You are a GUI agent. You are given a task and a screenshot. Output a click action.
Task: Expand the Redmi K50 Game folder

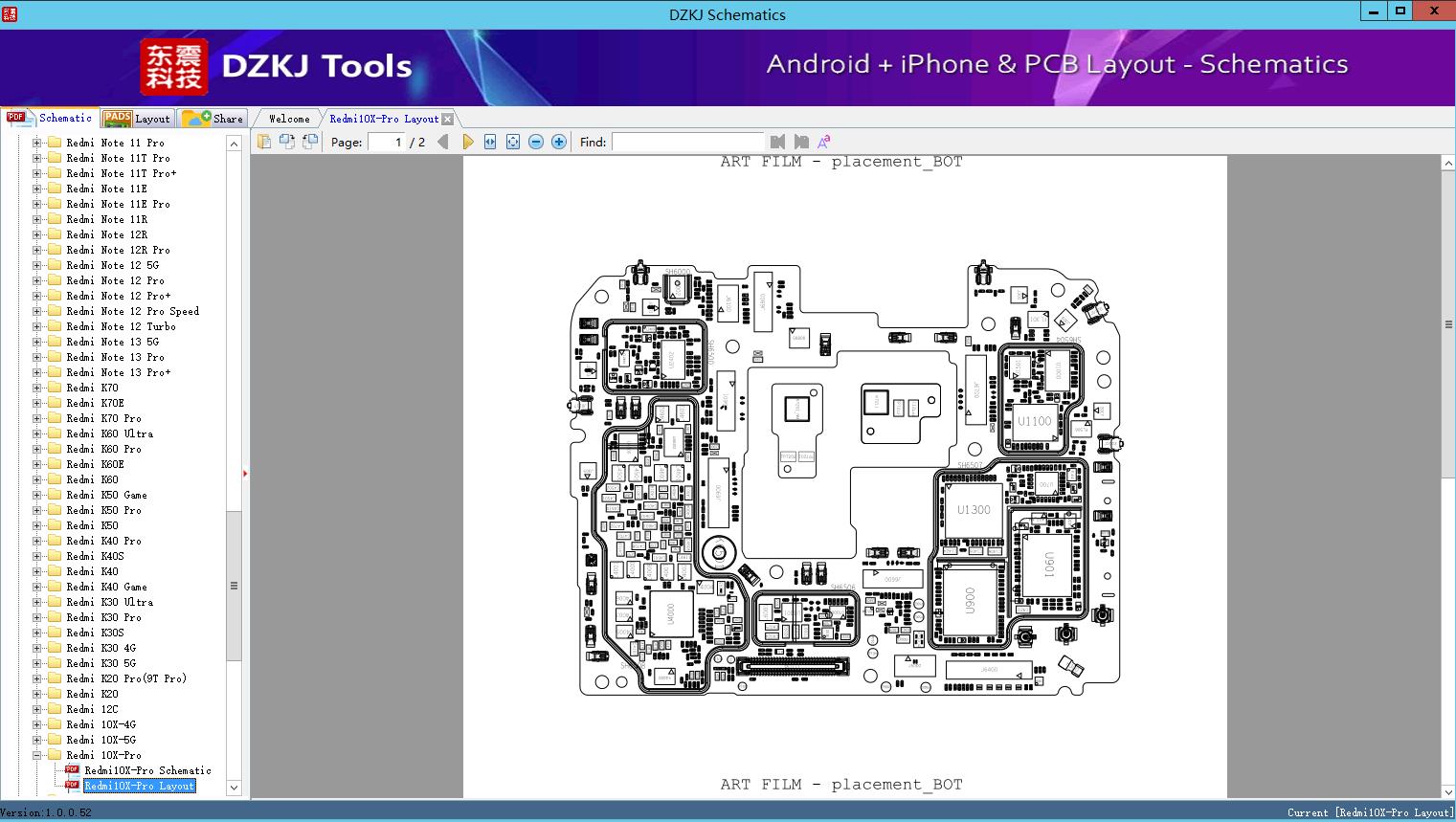point(37,495)
